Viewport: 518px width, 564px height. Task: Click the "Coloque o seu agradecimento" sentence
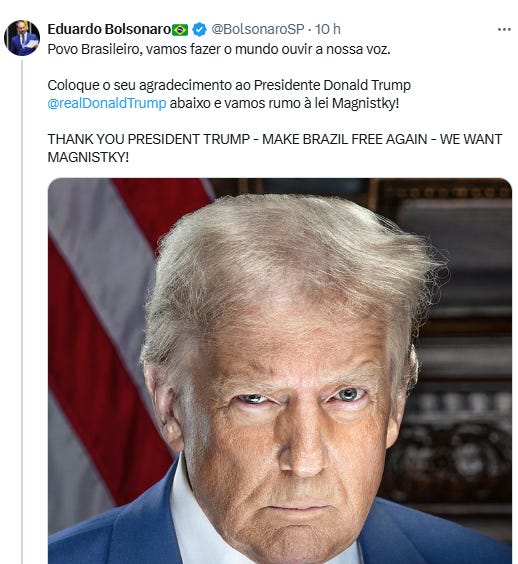229,85
